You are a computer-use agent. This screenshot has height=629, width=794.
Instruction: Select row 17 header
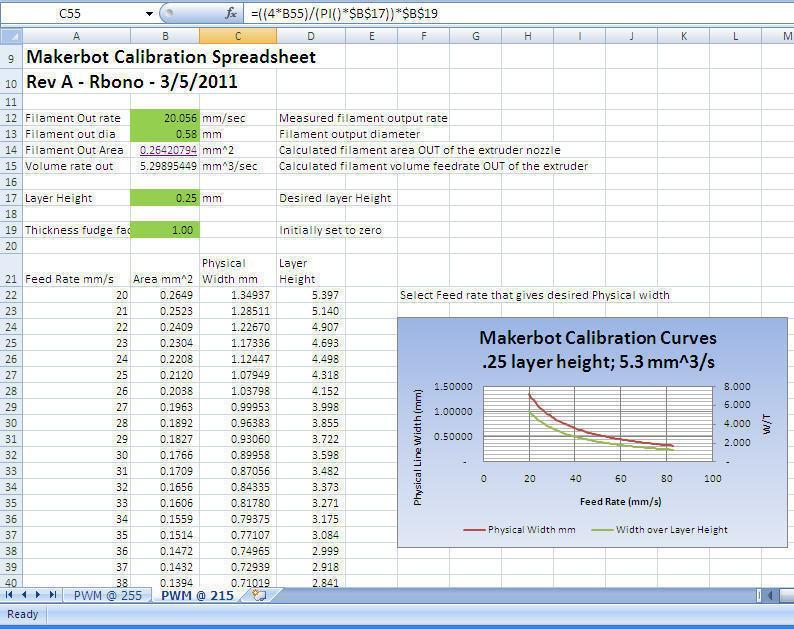click(x=11, y=198)
